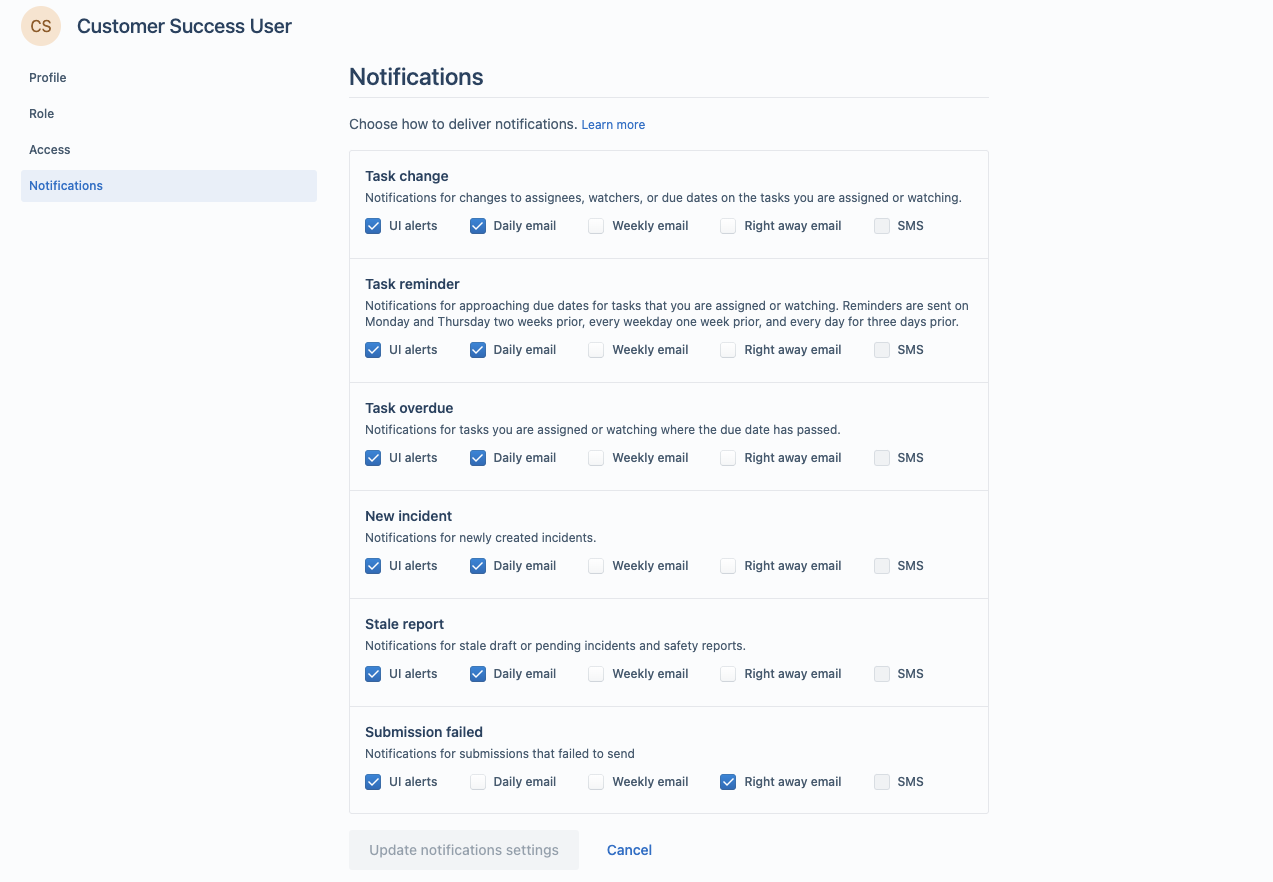This screenshot has height=882, width=1273.
Task: Click the Stale report section title
Action: pyautogui.click(x=404, y=624)
